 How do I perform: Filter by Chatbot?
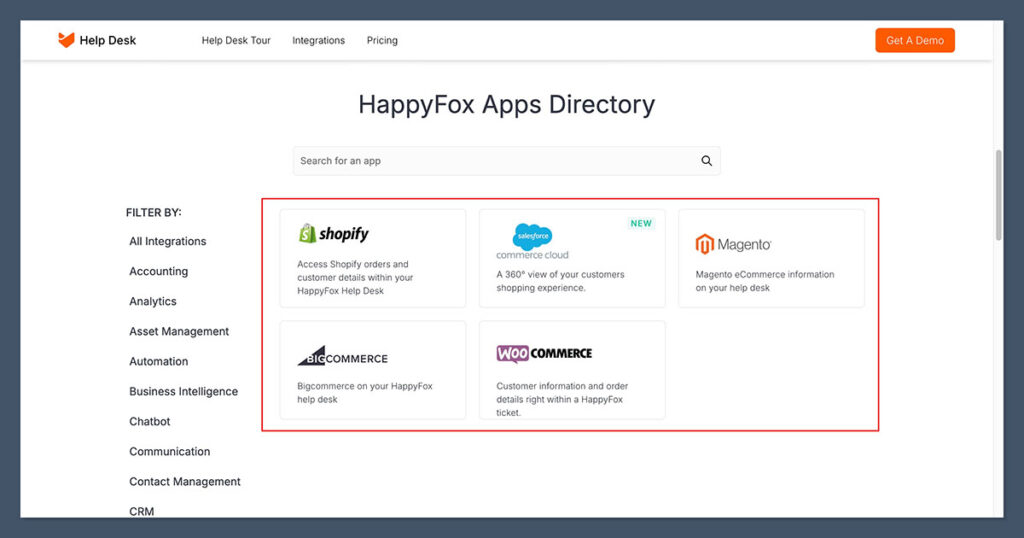150,422
